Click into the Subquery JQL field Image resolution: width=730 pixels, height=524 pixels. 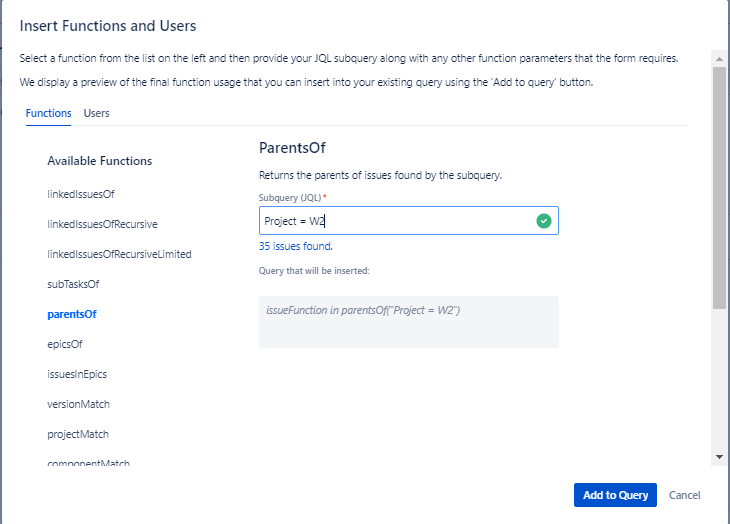(x=395, y=221)
